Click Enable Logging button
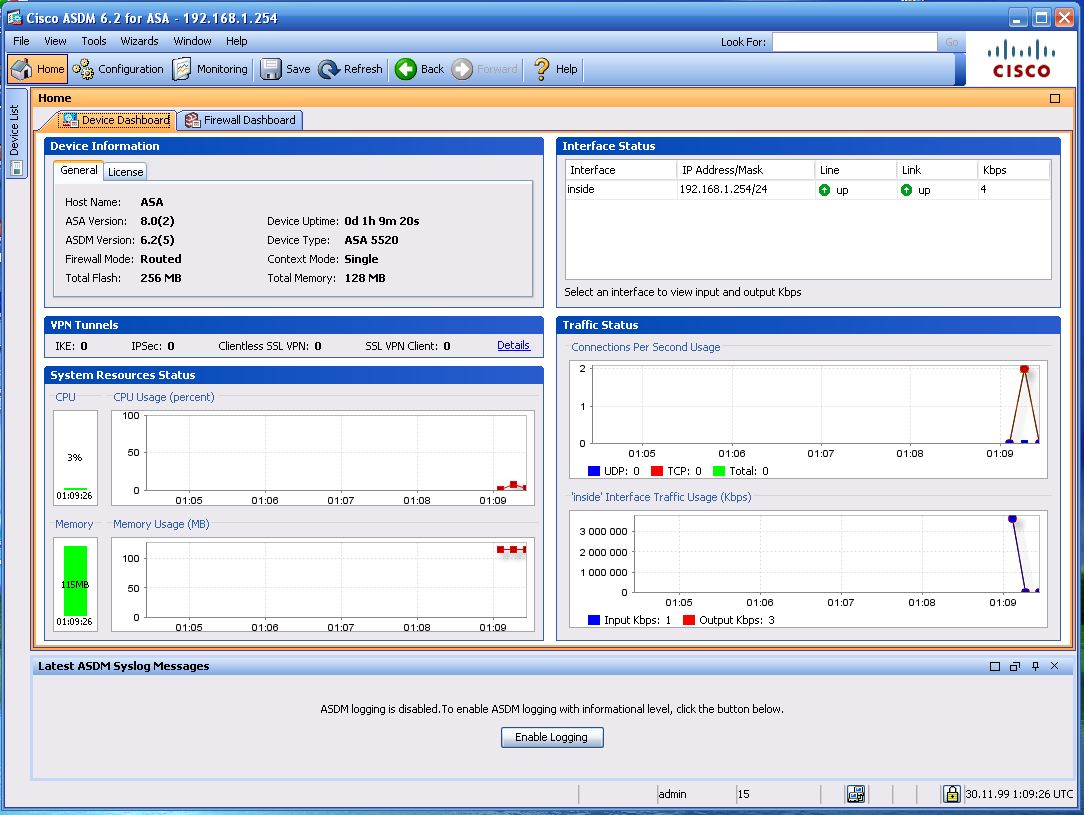 pyautogui.click(x=552, y=737)
